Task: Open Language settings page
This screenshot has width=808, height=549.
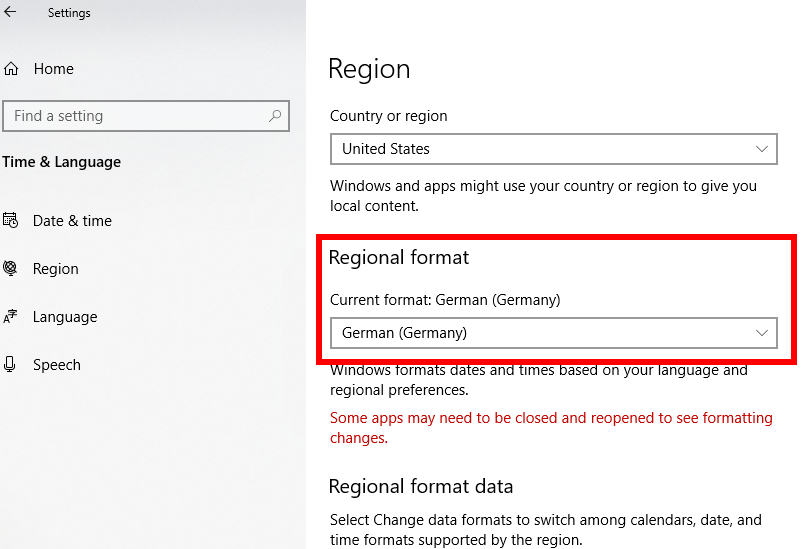Action: (x=65, y=317)
